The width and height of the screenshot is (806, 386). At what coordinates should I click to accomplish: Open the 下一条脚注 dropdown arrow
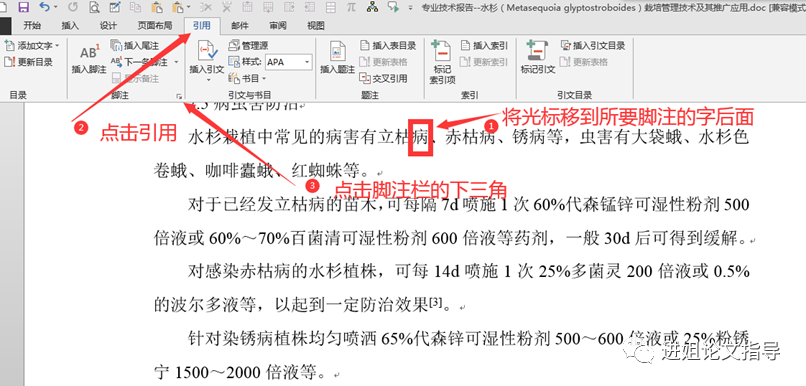(x=176, y=62)
